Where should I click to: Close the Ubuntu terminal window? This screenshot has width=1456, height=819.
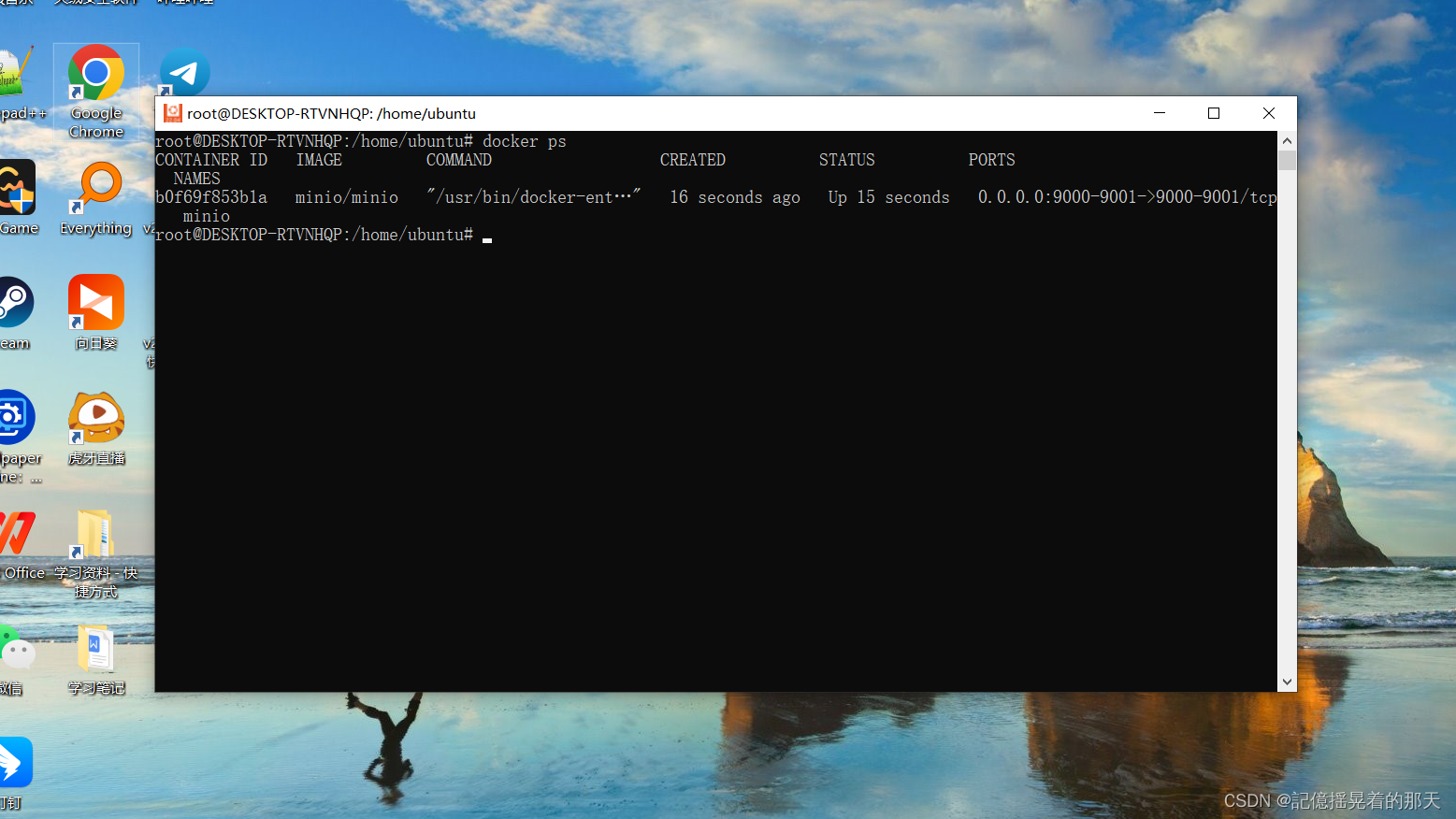pos(1269,113)
